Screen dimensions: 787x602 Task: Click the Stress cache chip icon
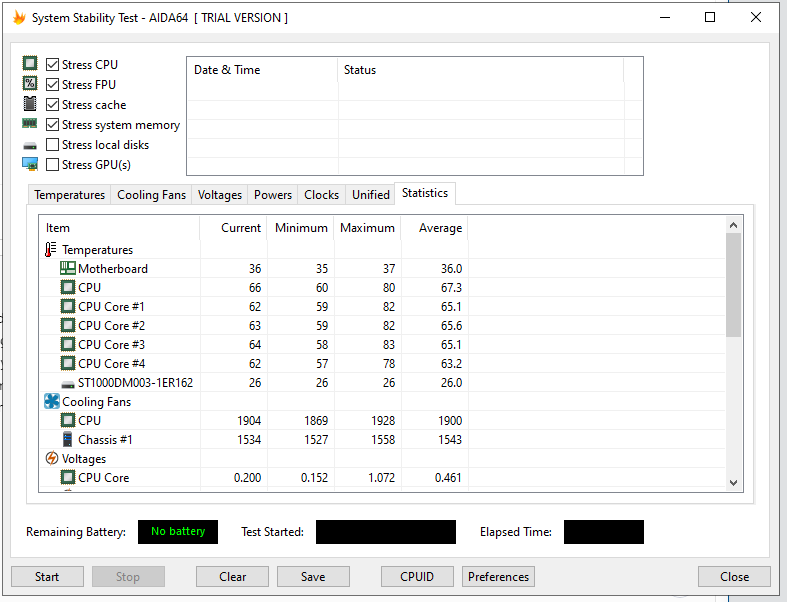coord(30,103)
